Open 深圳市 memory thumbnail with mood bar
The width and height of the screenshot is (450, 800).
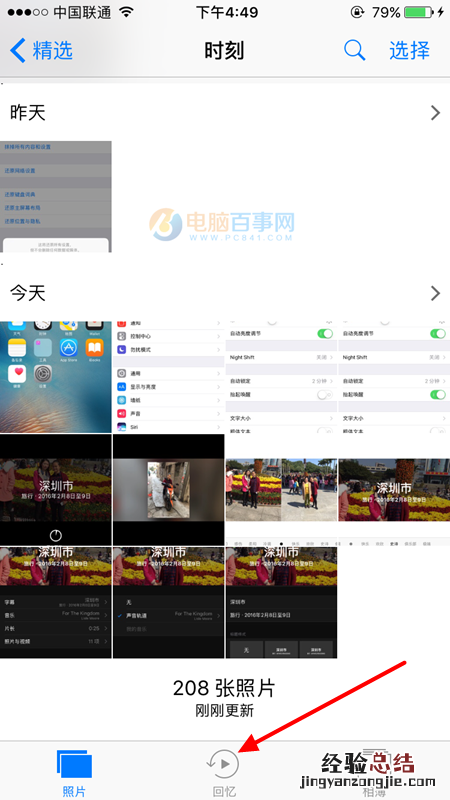tap(394, 490)
